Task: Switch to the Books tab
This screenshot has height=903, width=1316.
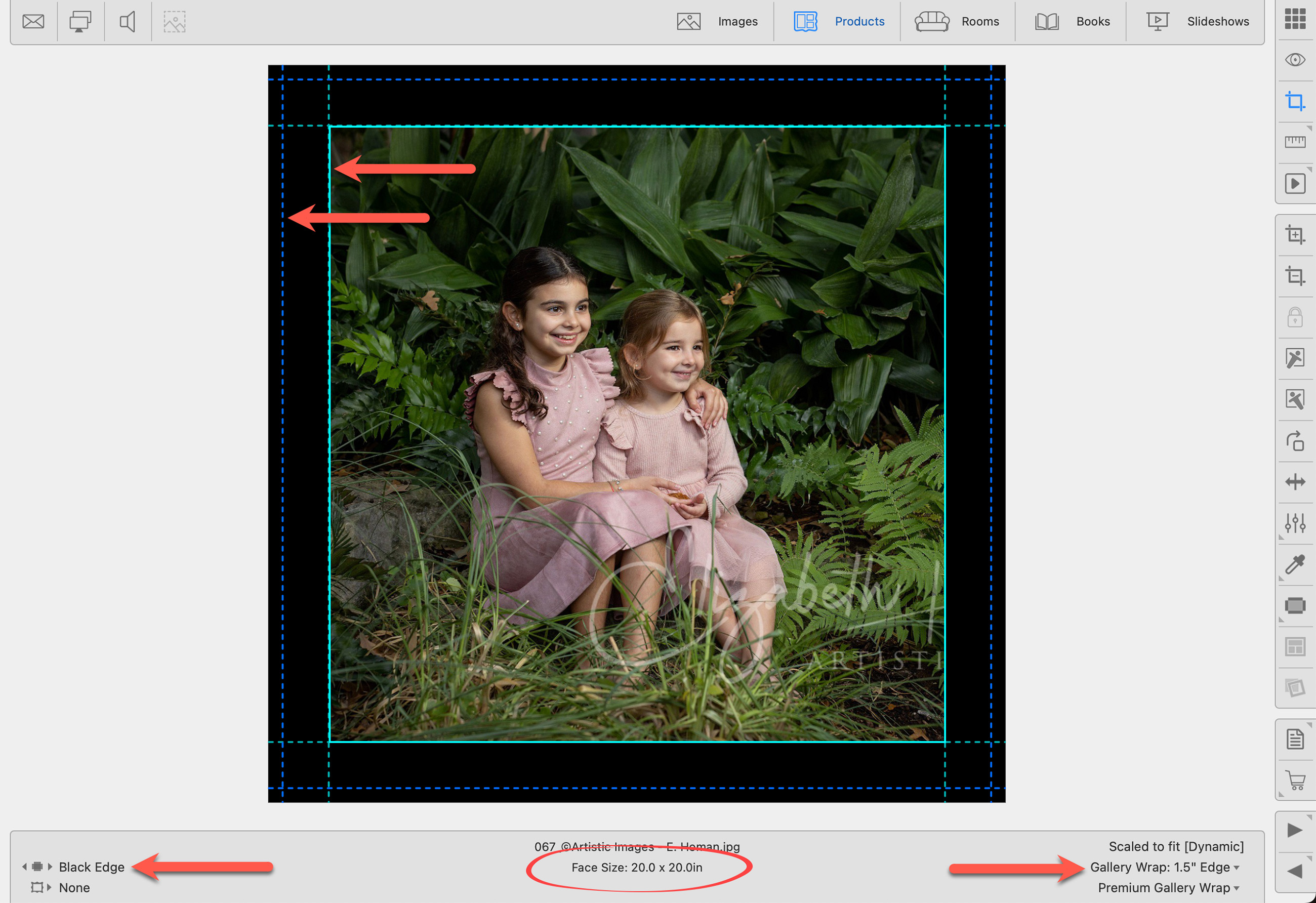Action: pyautogui.click(x=1073, y=22)
